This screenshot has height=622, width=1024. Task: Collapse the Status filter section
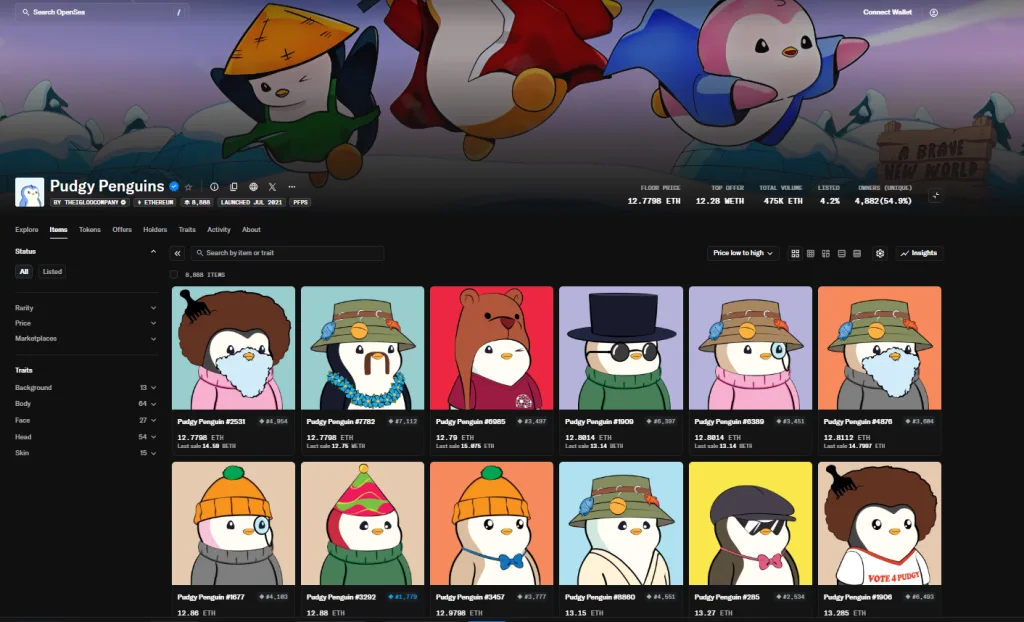pos(153,252)
